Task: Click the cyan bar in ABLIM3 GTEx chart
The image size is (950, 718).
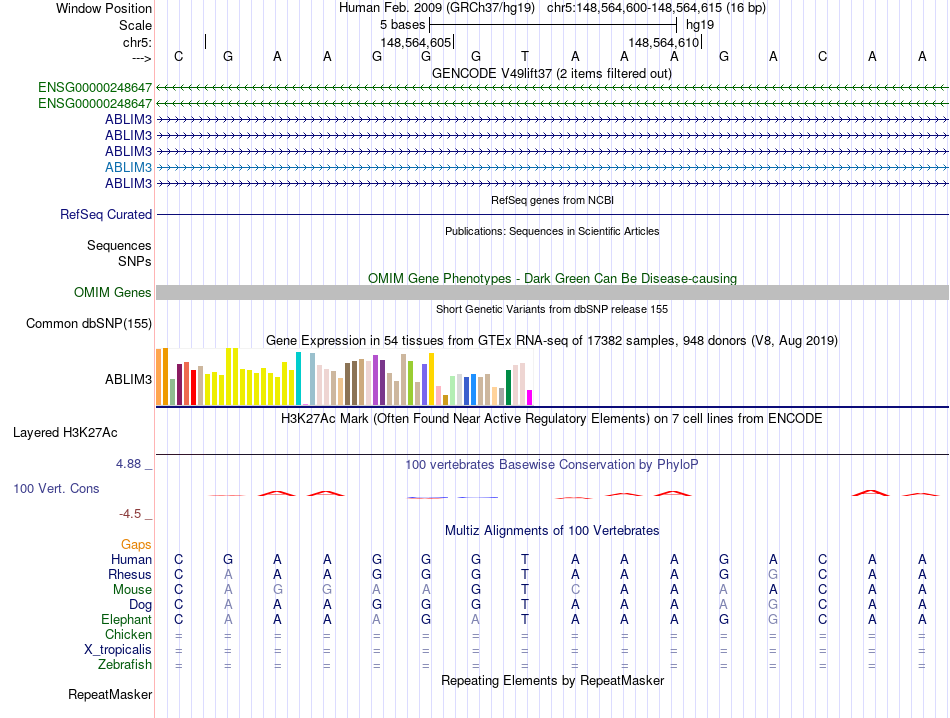Action: (298, 379)
